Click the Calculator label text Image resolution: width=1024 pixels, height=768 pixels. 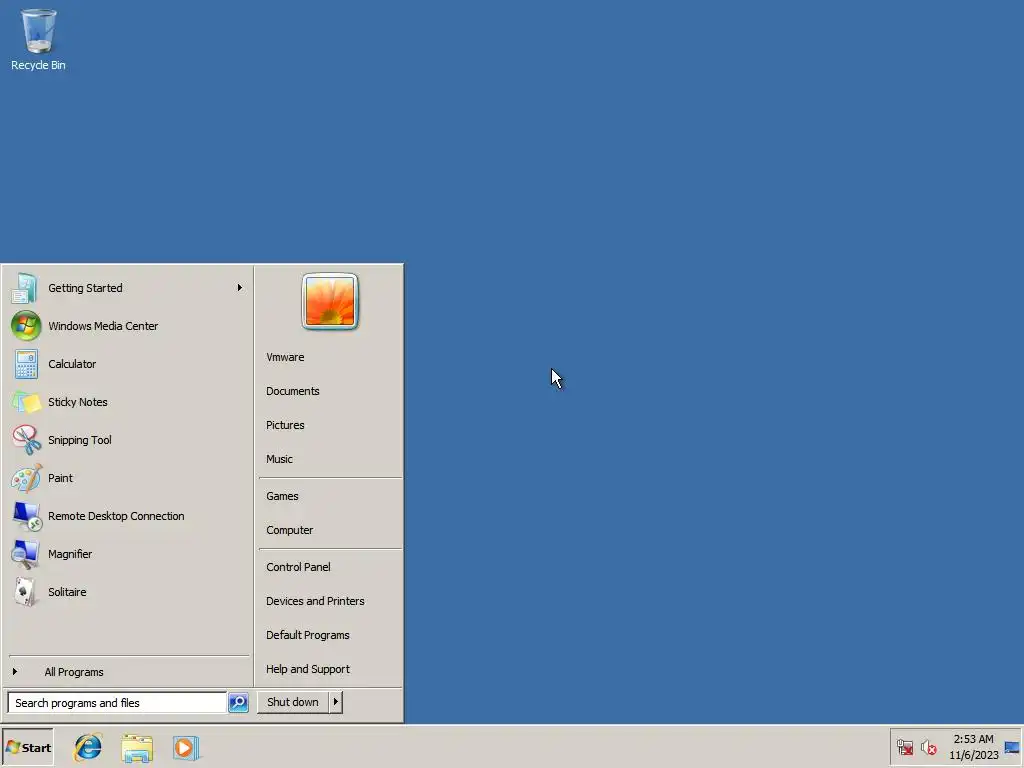(72, 364)
